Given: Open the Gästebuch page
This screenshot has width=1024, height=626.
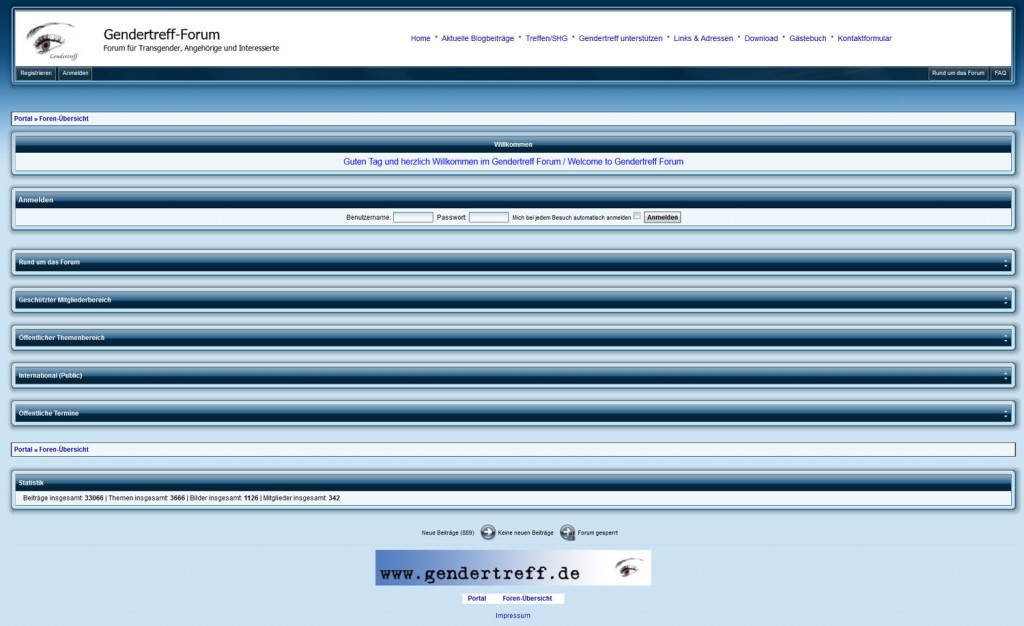Looking at the screenshot, I should click(x=807, y=39).
